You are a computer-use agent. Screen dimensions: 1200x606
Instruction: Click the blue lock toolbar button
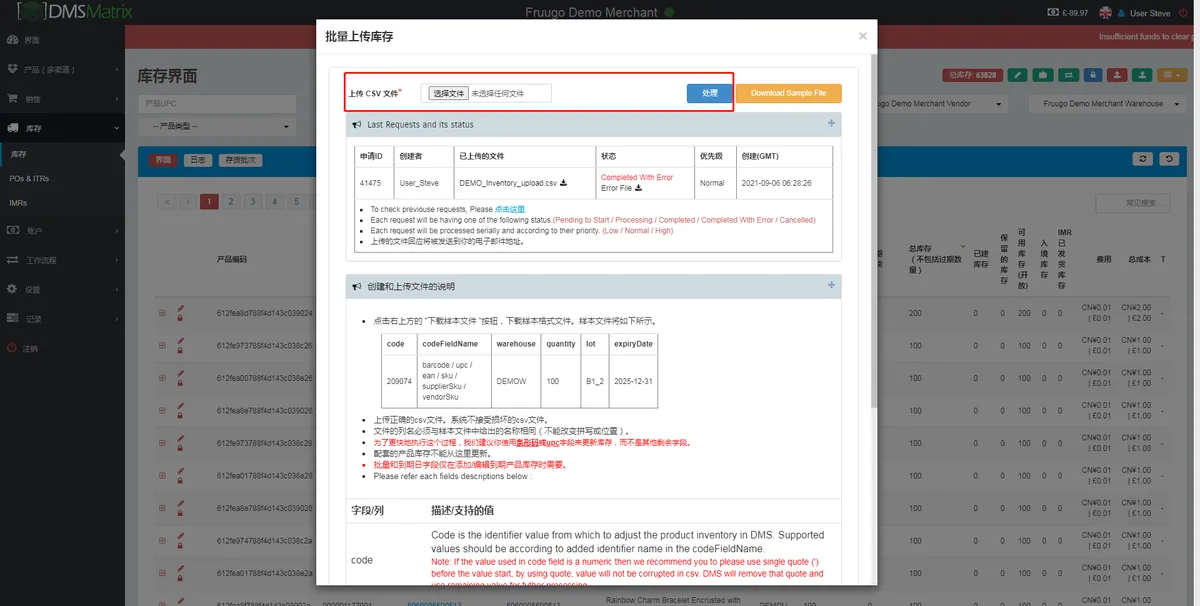1092,75
